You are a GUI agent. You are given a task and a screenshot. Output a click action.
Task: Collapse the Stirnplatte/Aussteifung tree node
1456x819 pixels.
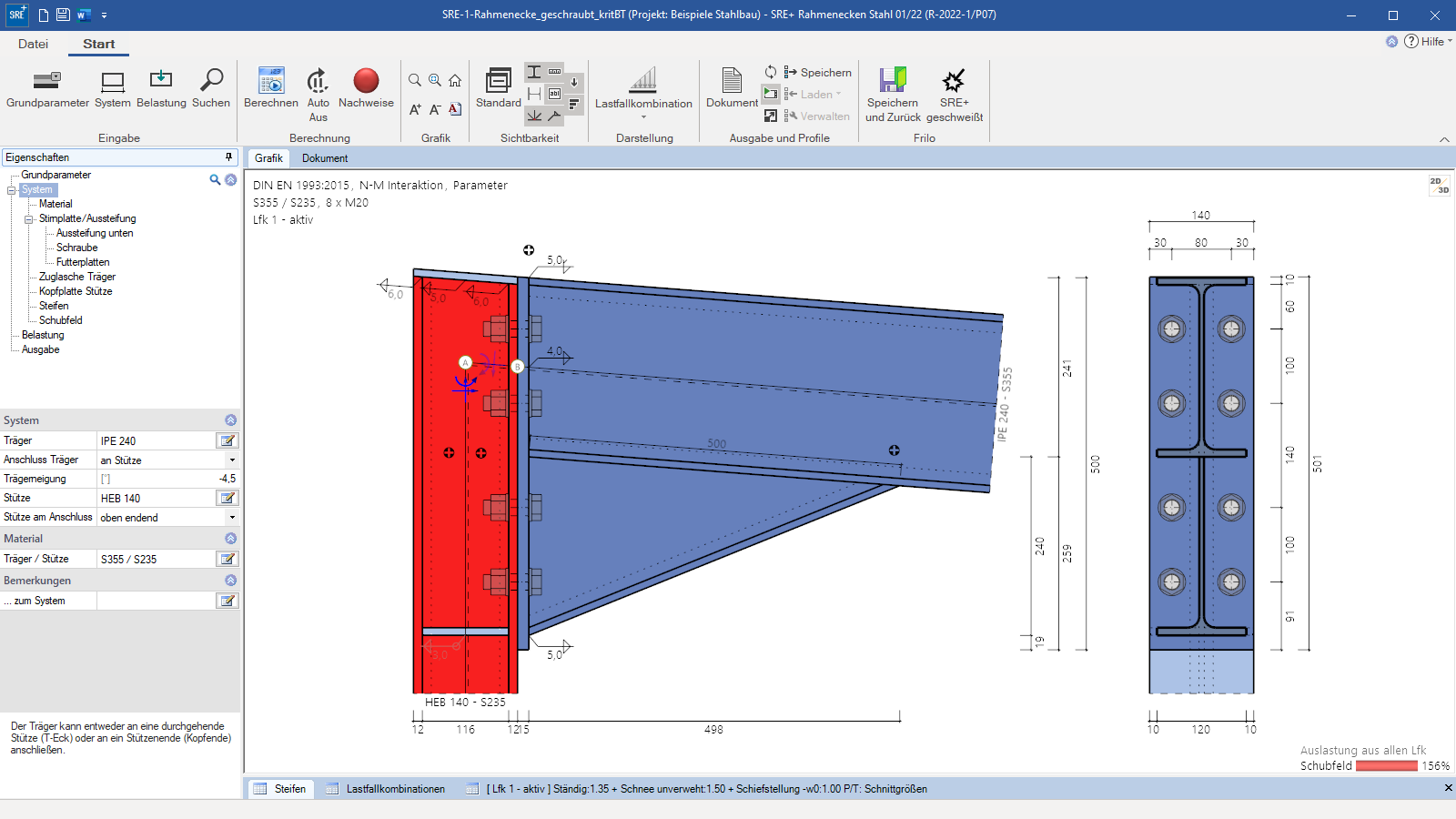(x=29, y=219)
